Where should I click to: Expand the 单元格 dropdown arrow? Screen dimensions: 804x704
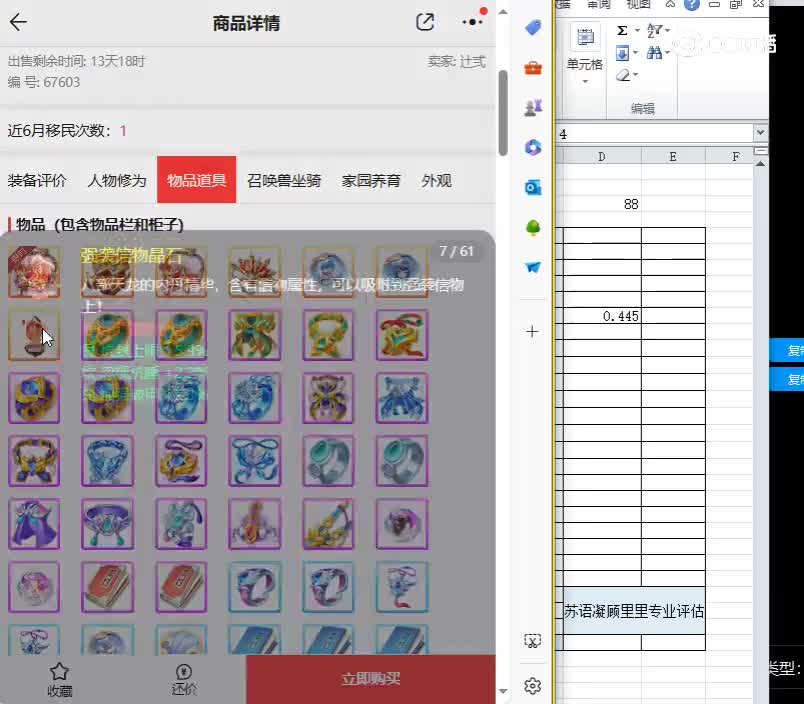(585, 82)
